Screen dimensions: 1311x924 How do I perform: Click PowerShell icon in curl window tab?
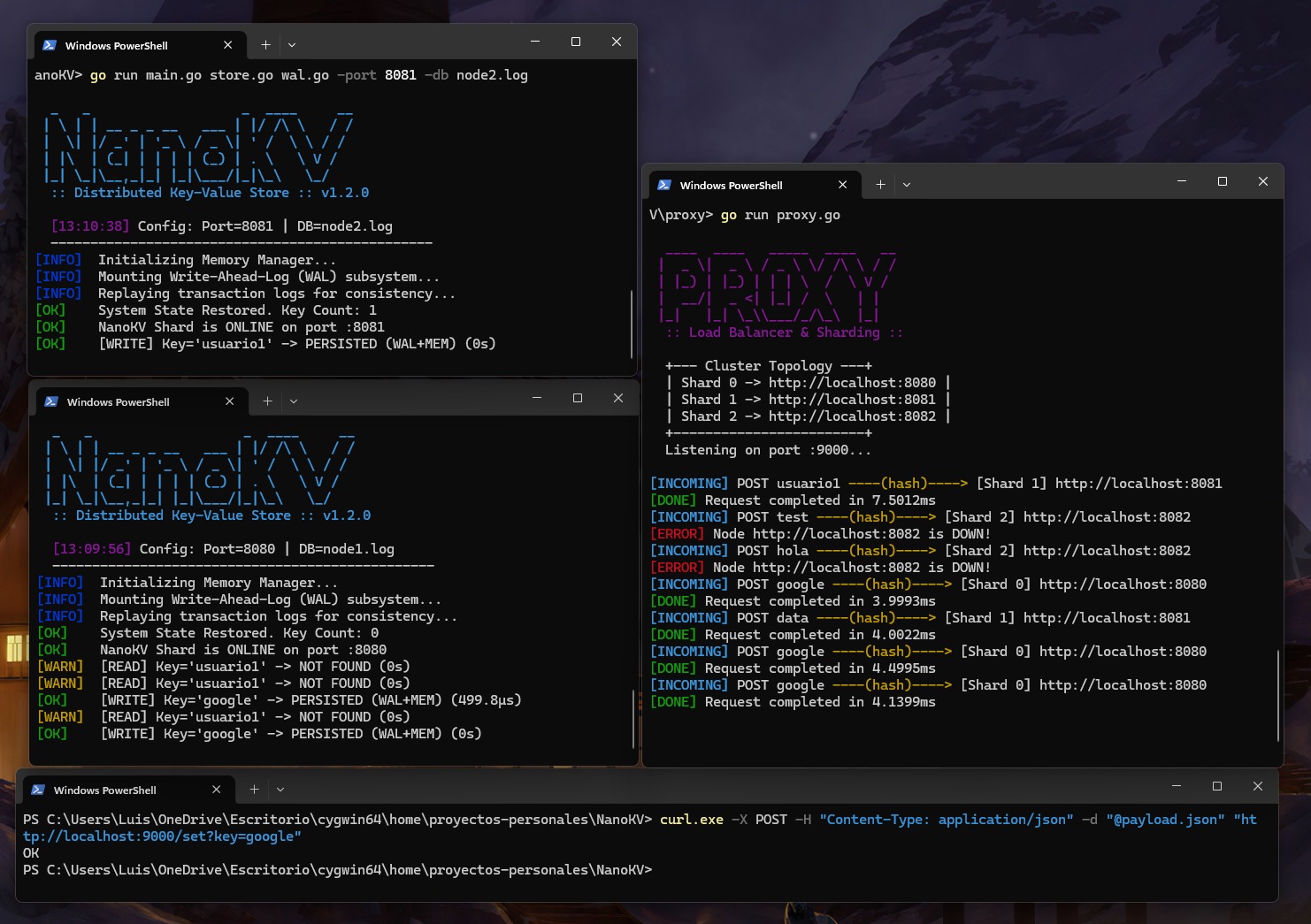(x=38, y=790)
